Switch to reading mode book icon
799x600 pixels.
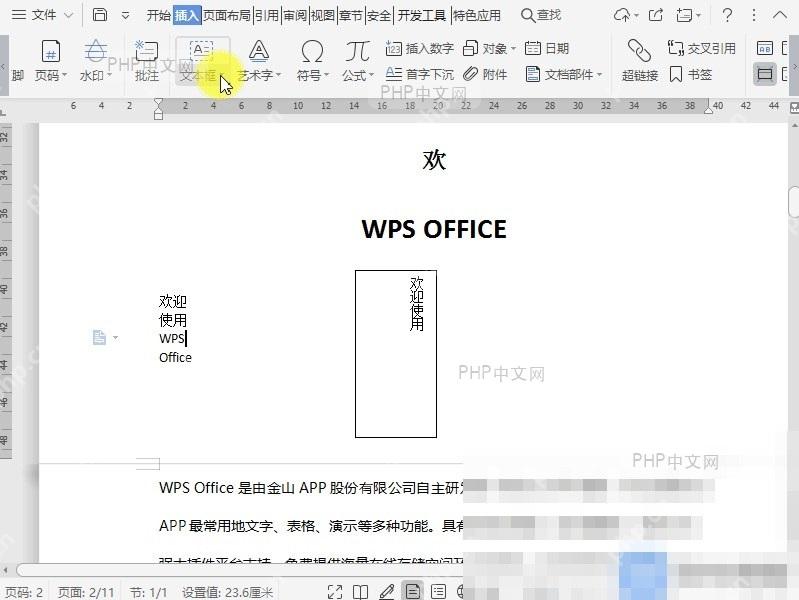point(361,592)
